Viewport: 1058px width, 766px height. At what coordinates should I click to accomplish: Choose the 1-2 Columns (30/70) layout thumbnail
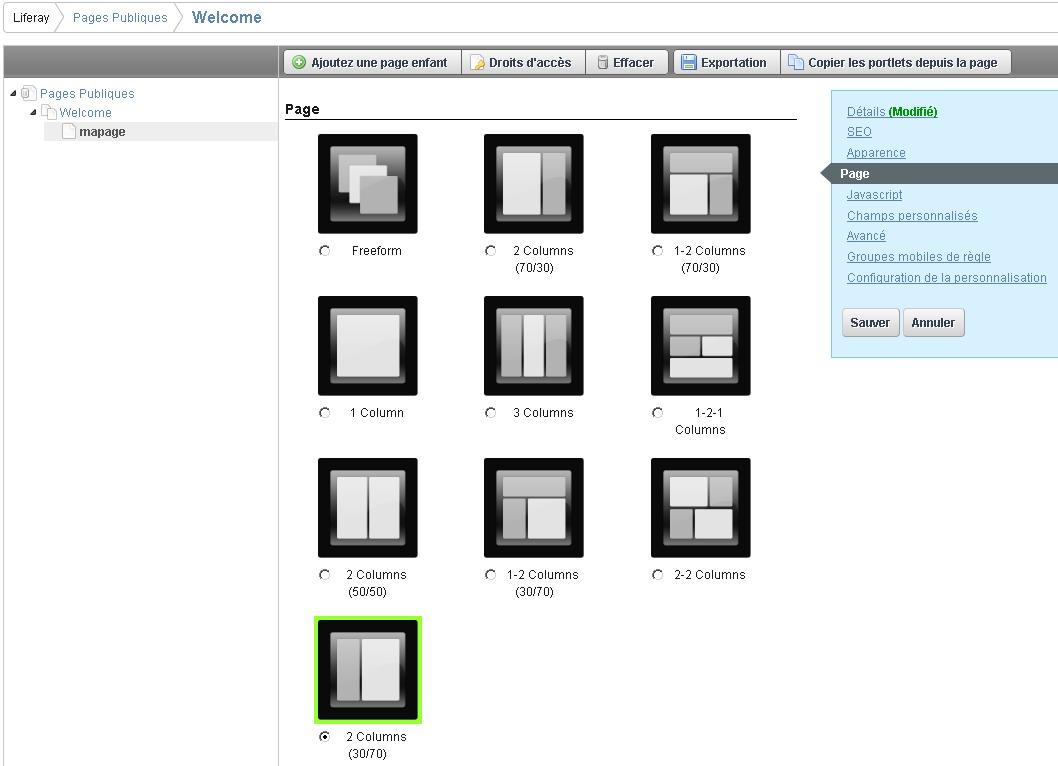tap(533, 508)
